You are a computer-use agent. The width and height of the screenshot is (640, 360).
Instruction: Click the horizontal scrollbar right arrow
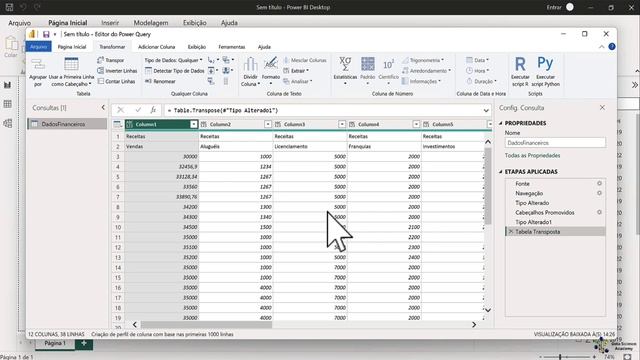[474, 324]
